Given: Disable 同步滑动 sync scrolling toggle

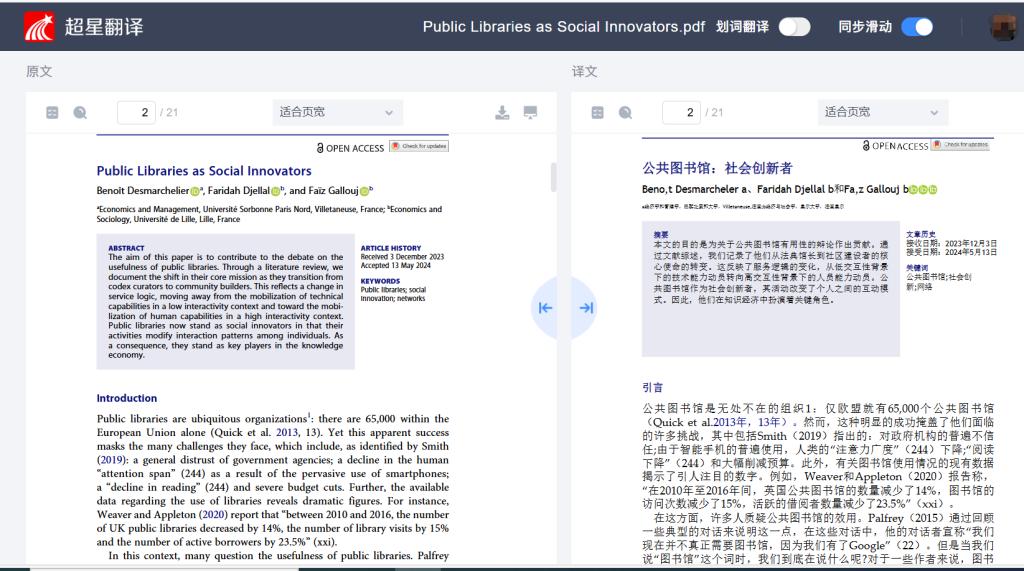Looking at the screenshot, I should (x=916, y=27).
